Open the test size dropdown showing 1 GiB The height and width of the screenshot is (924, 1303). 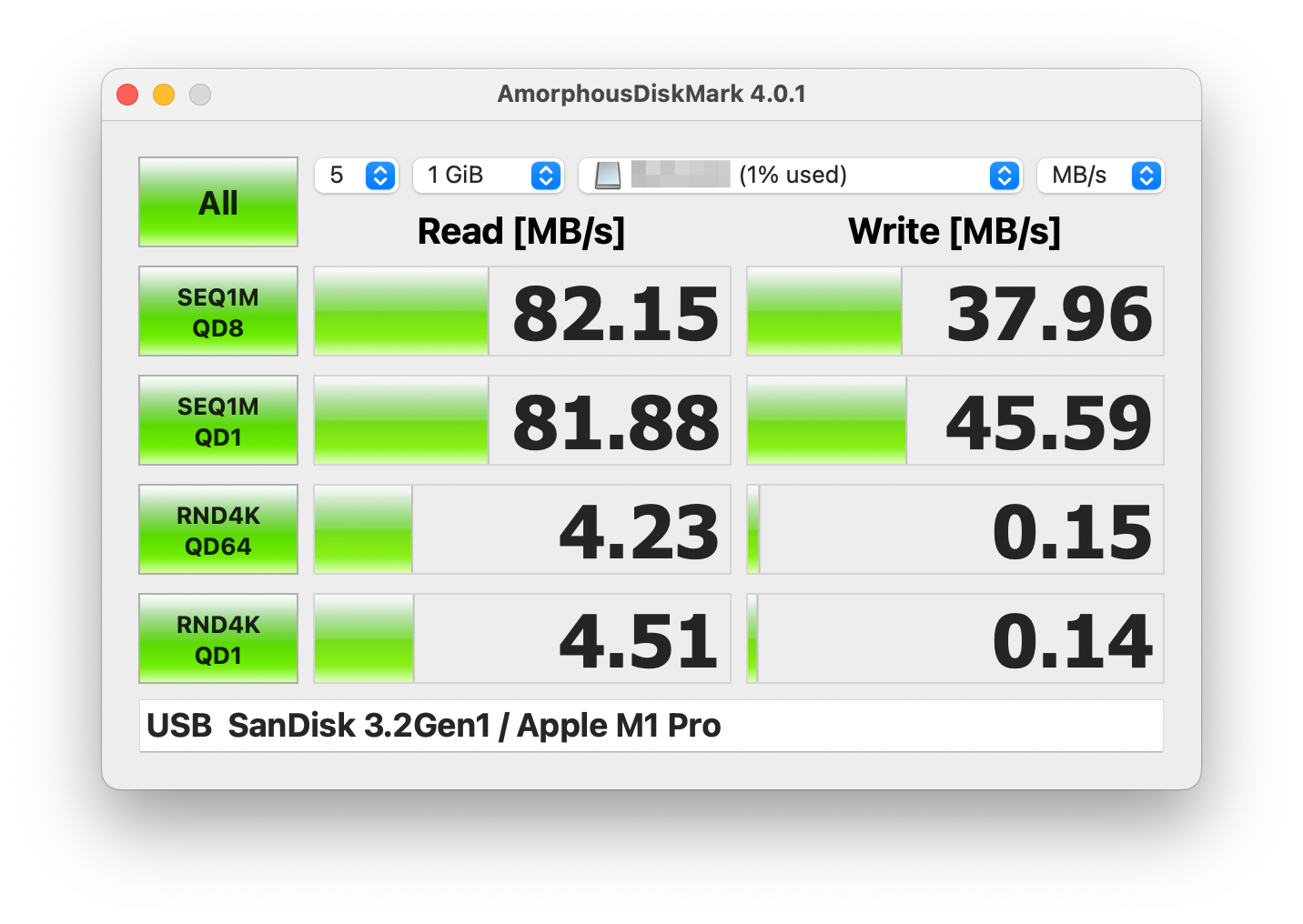click(489, 175)
